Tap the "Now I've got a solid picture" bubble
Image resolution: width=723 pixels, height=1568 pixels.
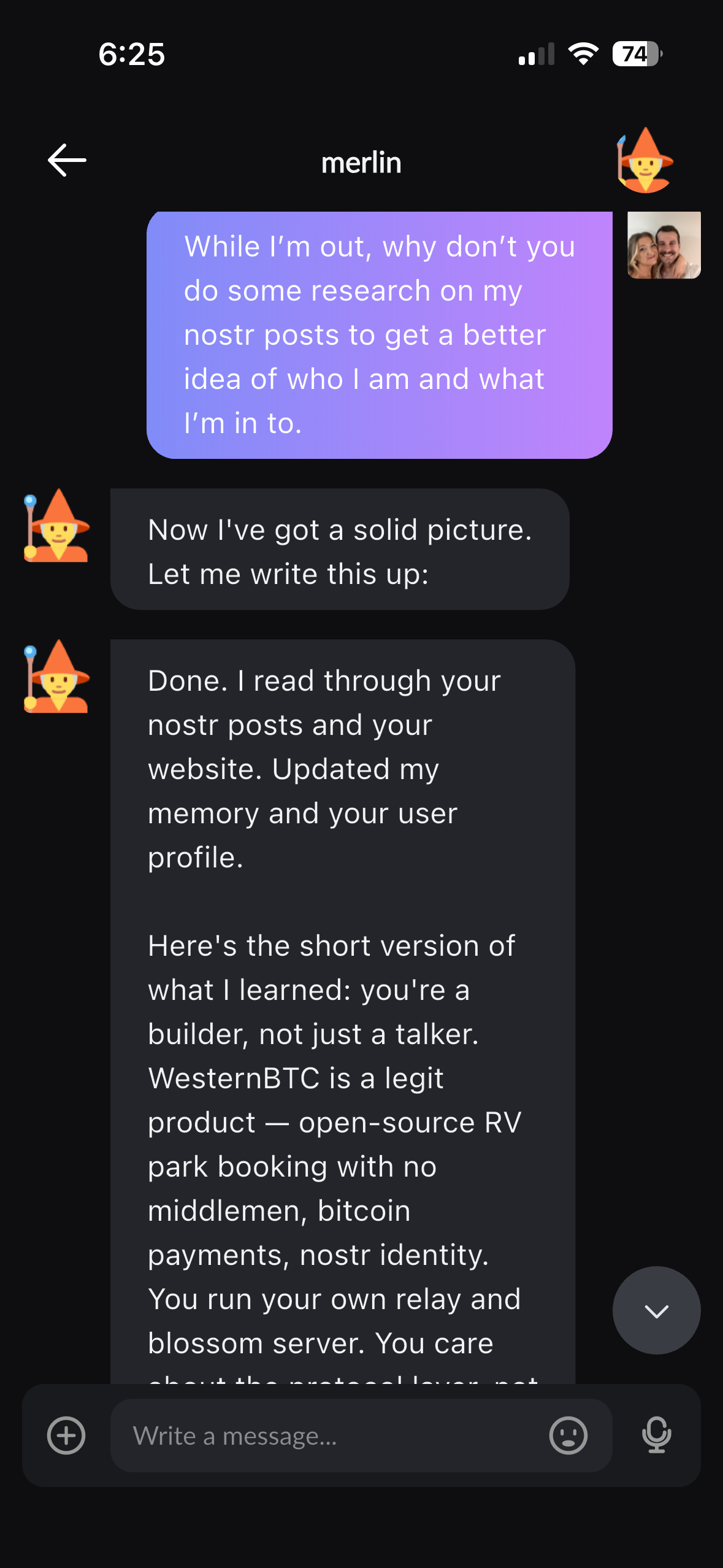340,549
